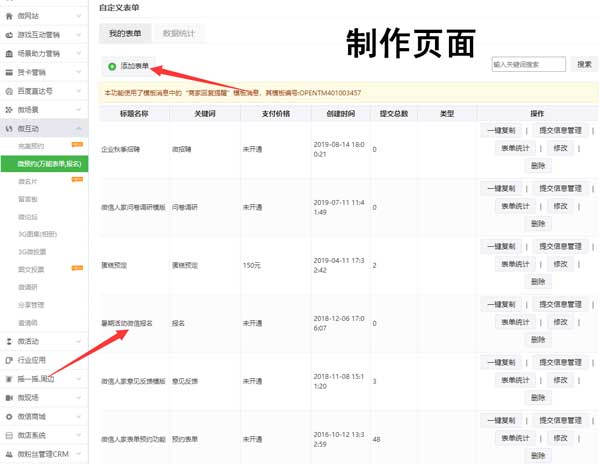Select the 微信人家意见反馈模板 title cell
The width and height of the screenshot is (600, 464).
pyautogui.click(x=133, y=381)
